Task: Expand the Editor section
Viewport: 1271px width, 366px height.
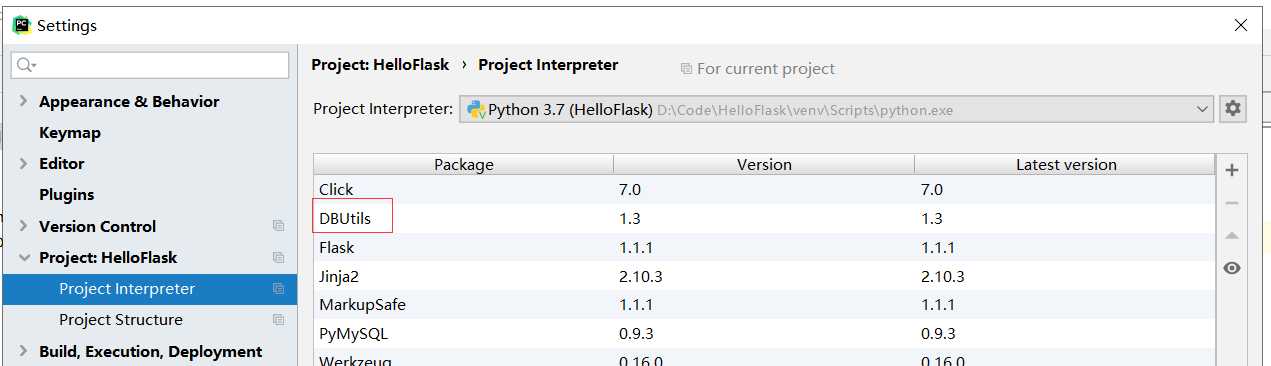Action: pos(24,164)
